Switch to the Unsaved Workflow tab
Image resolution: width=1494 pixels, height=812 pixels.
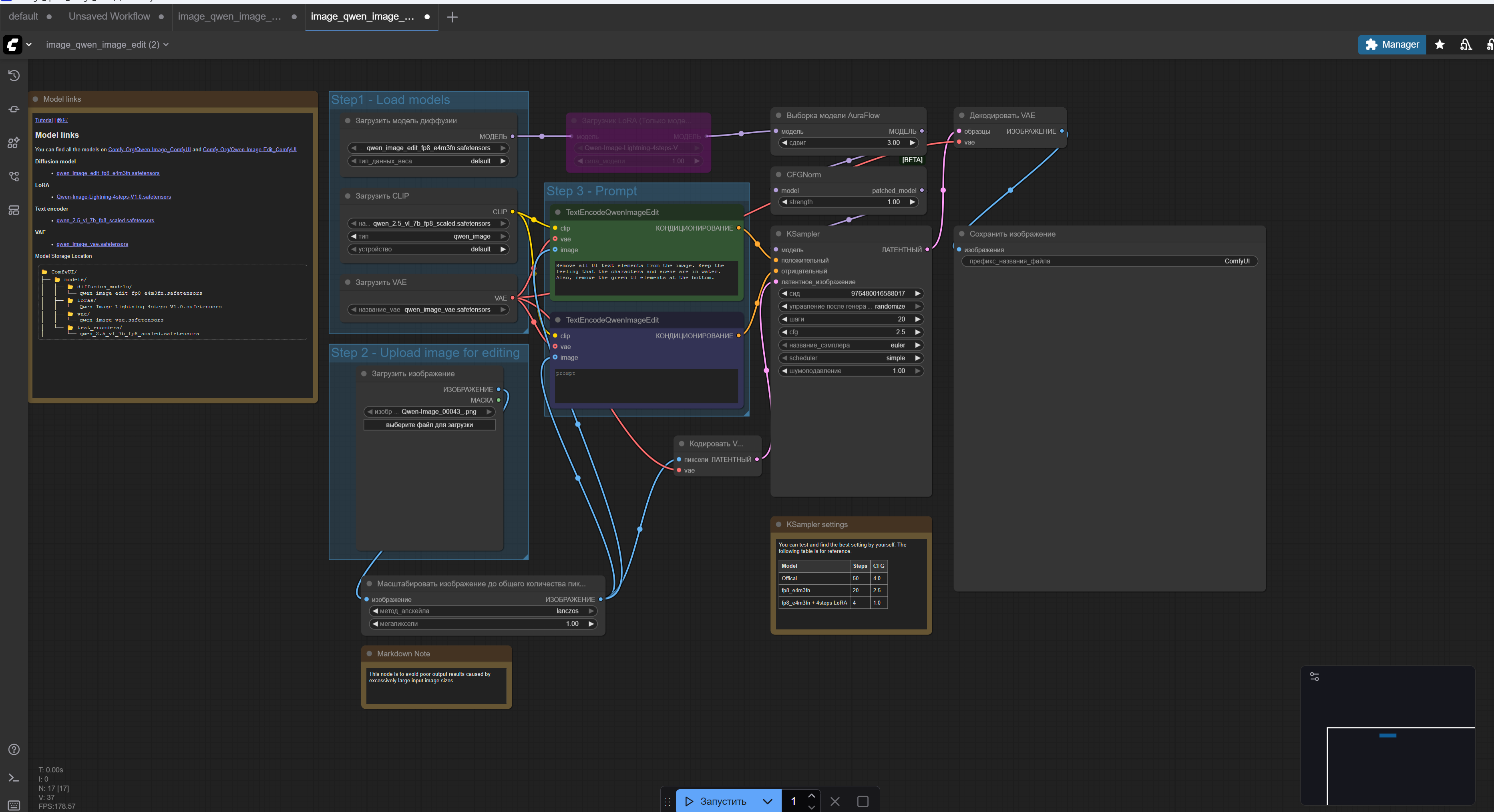pos(109,16)
